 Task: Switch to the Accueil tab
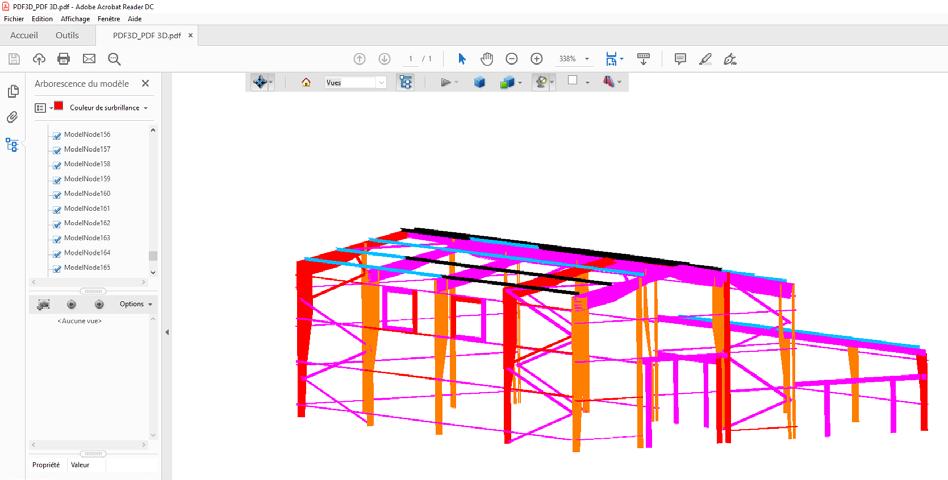[x=24, y=35]
